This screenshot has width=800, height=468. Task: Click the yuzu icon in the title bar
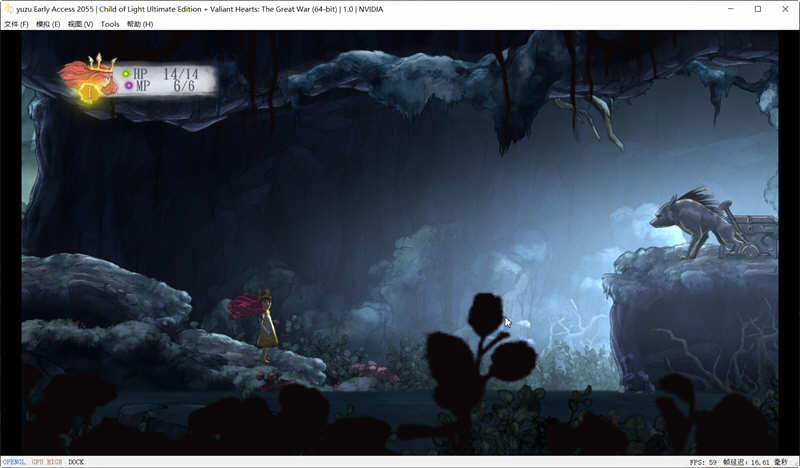click(x=9, y=9)
